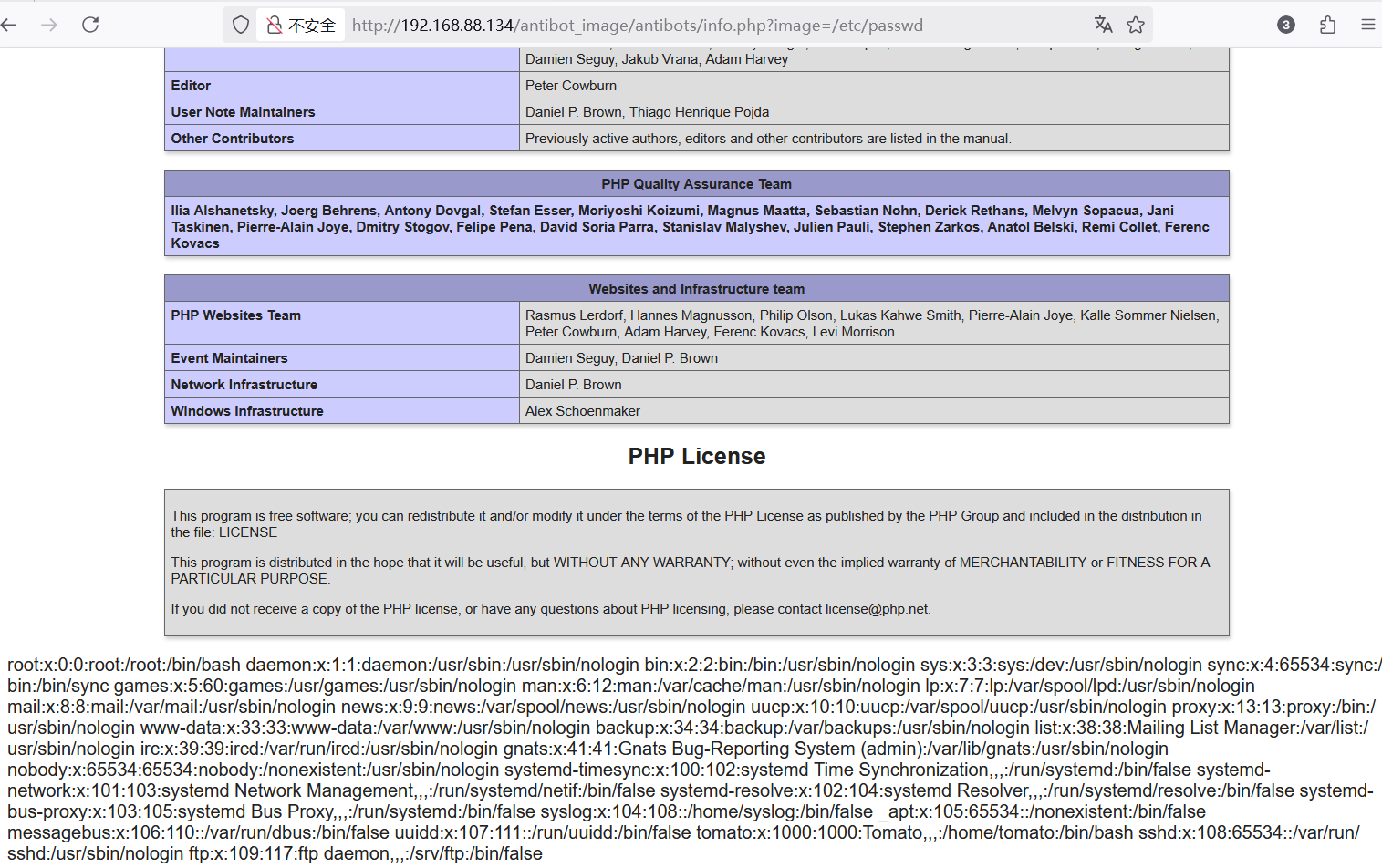
Task: Bookmark this page with the star icon
Action: [x=1136, y=25]
